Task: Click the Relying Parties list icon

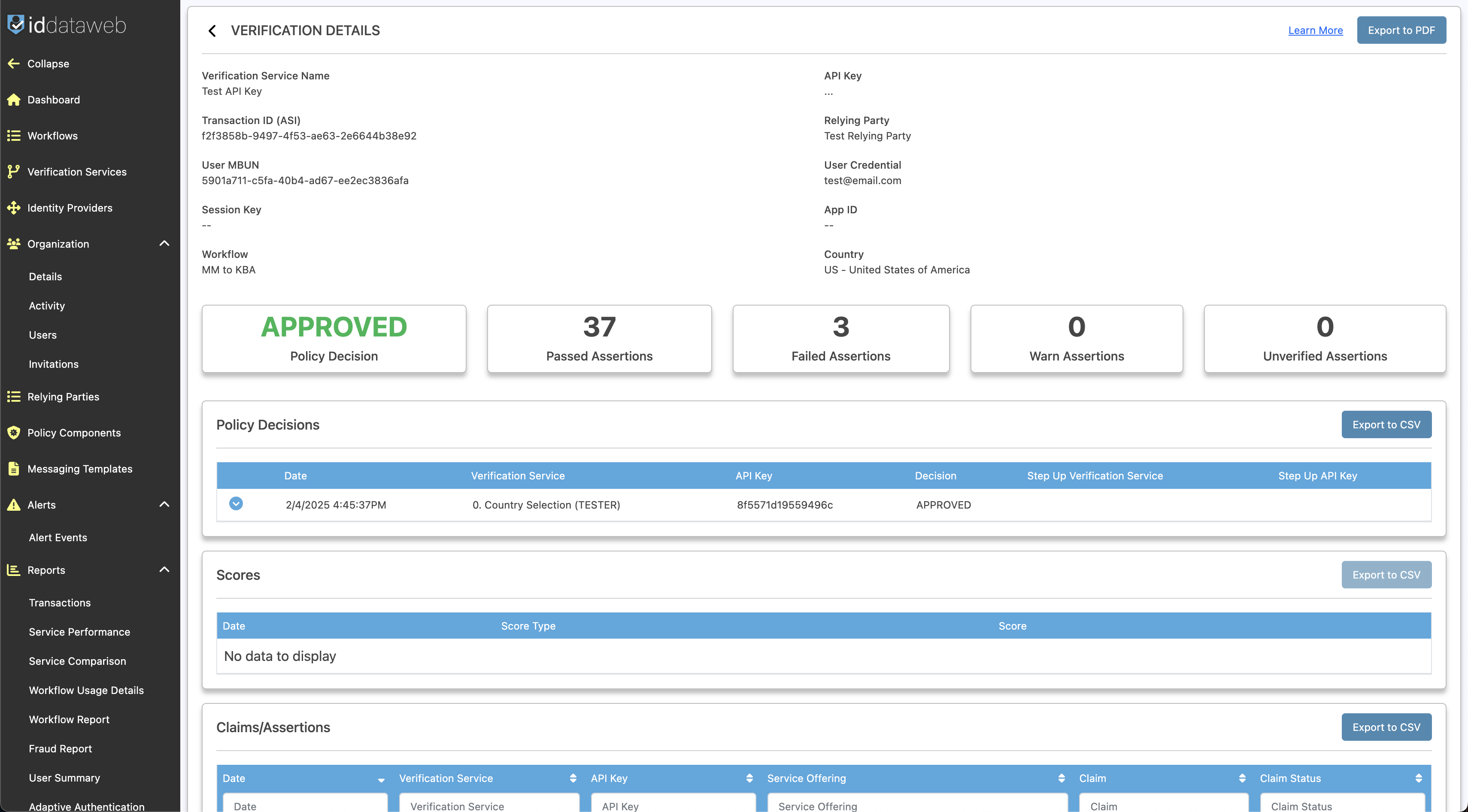Action: coord(14,397)
